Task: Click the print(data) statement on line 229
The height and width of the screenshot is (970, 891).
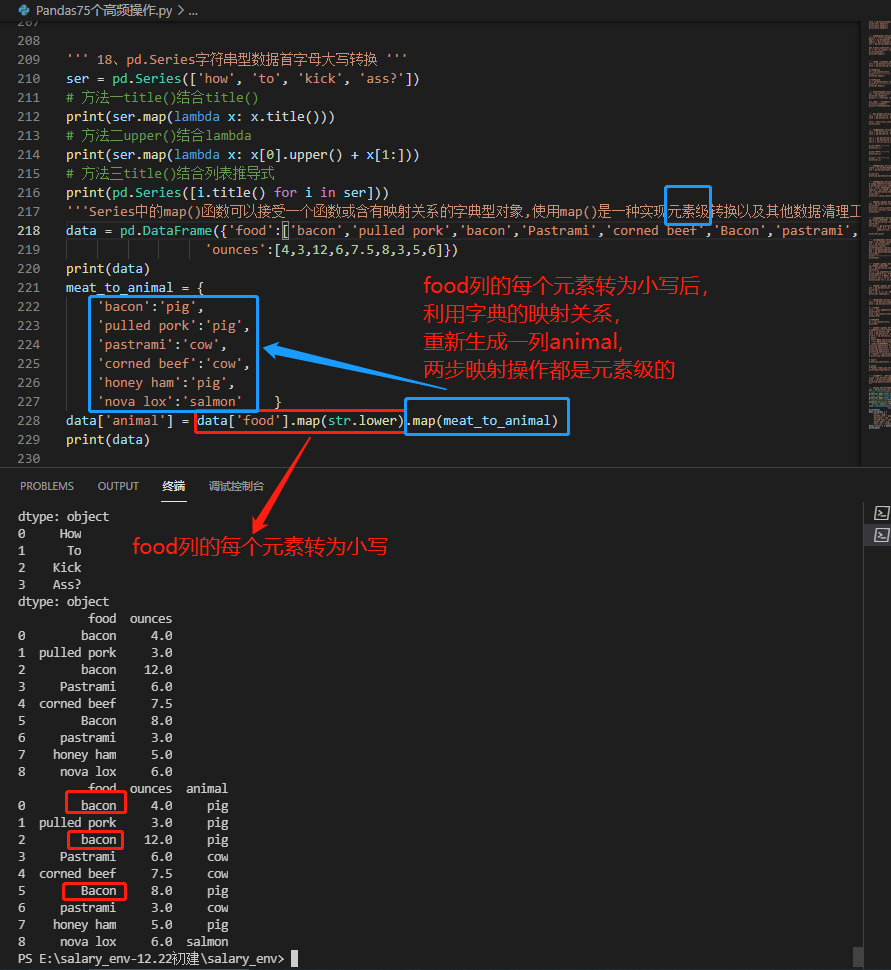Action: (108, 440)
